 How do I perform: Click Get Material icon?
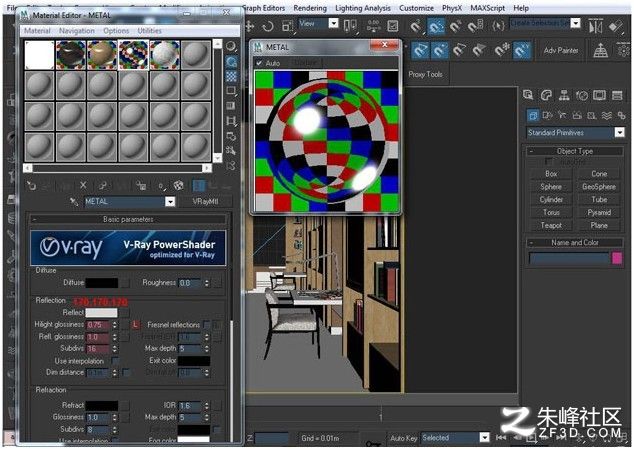coord(31,186)
